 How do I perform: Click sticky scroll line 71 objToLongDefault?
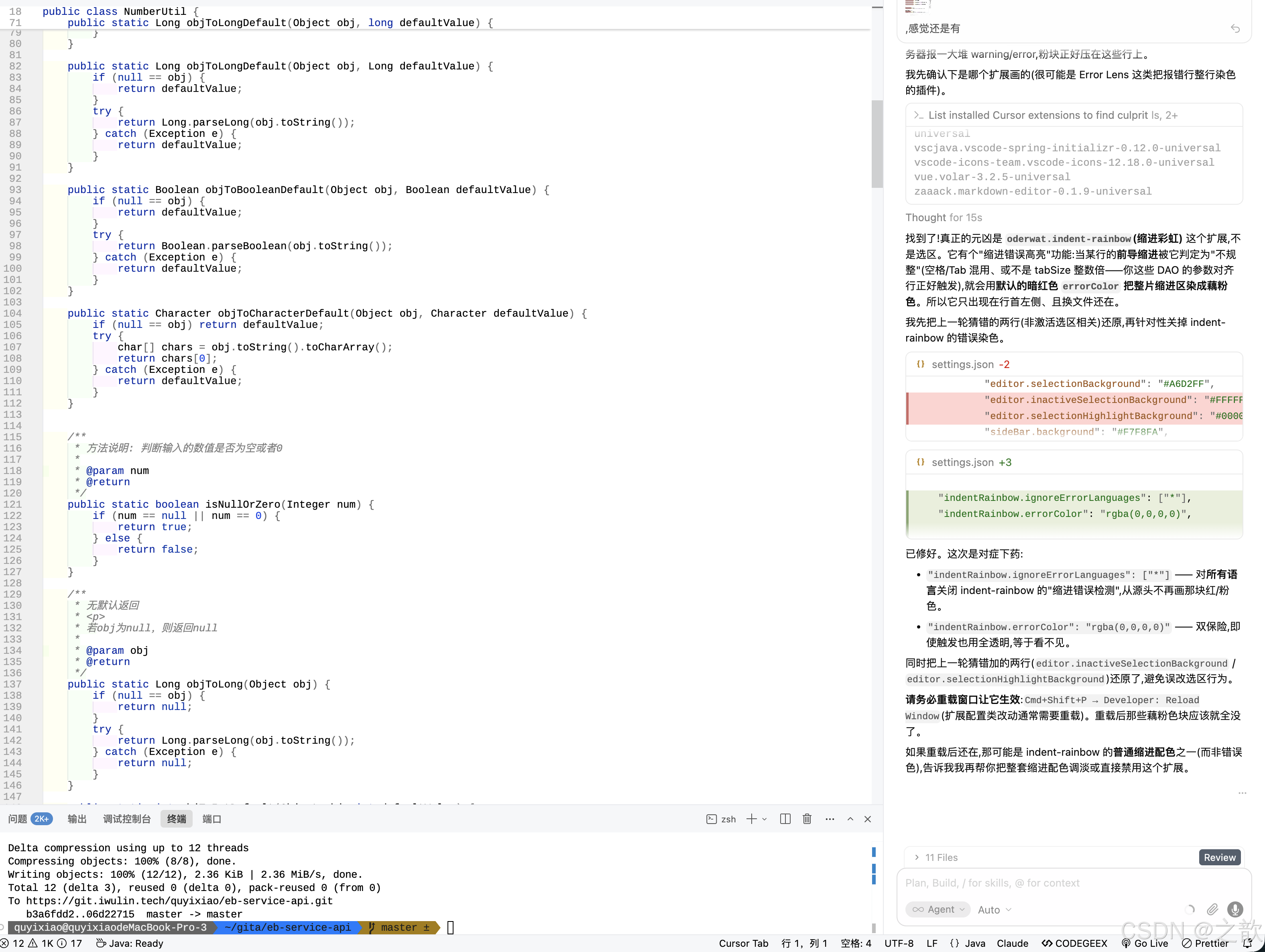pos(280,23)
